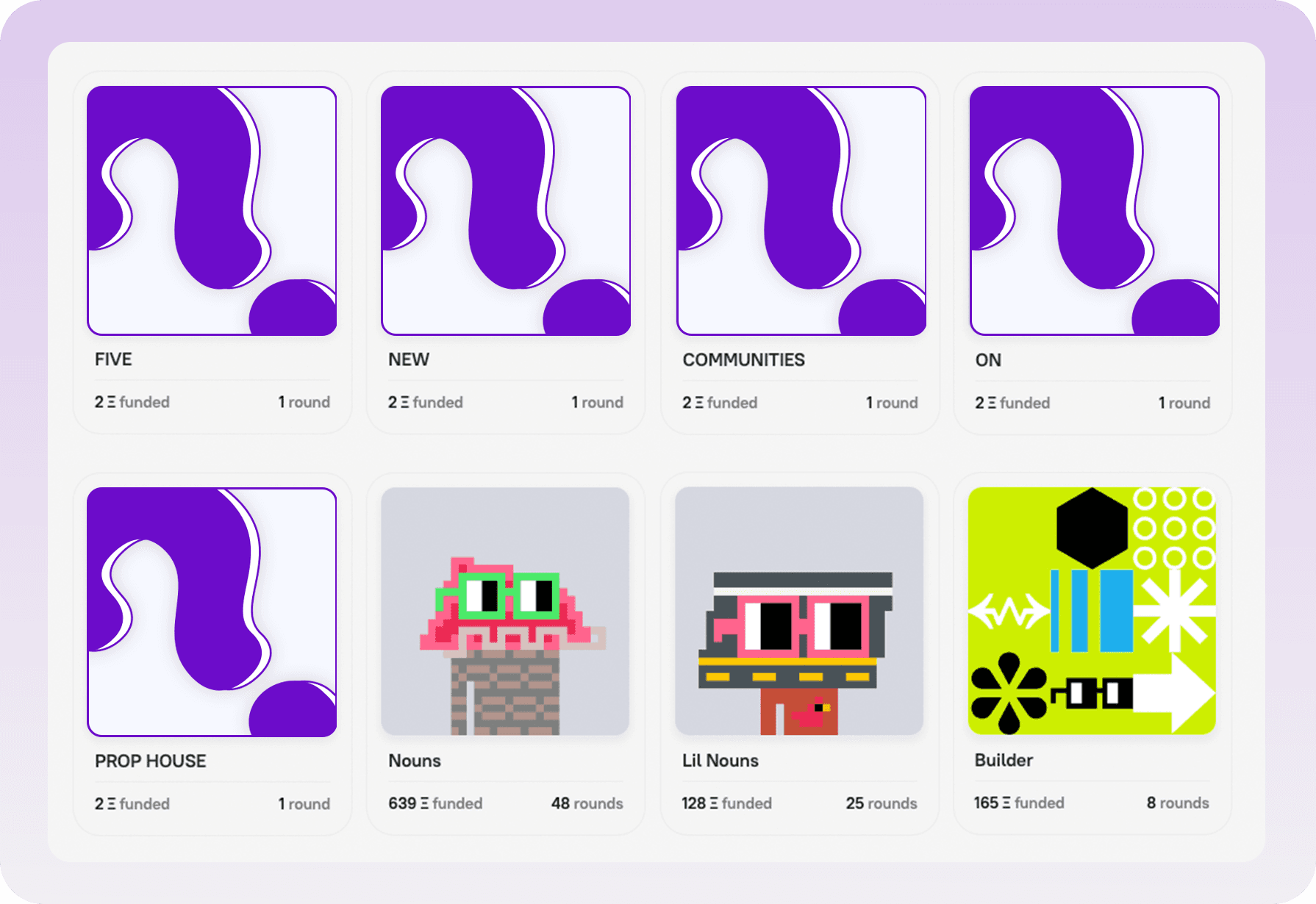1316x904 pixels.
Task: Select the COMMUNITIES card image
Action: tap(801, 211)
